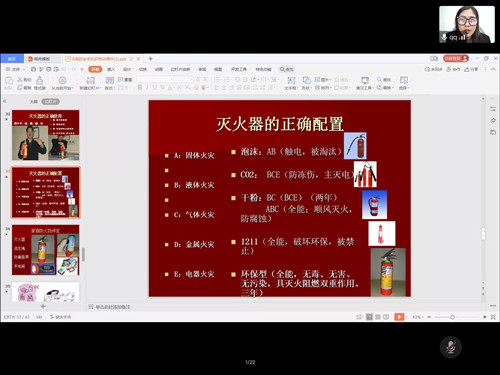The image size is (500, 375).
Task: Toggle the muted microphone button
Action: [451, 347]
